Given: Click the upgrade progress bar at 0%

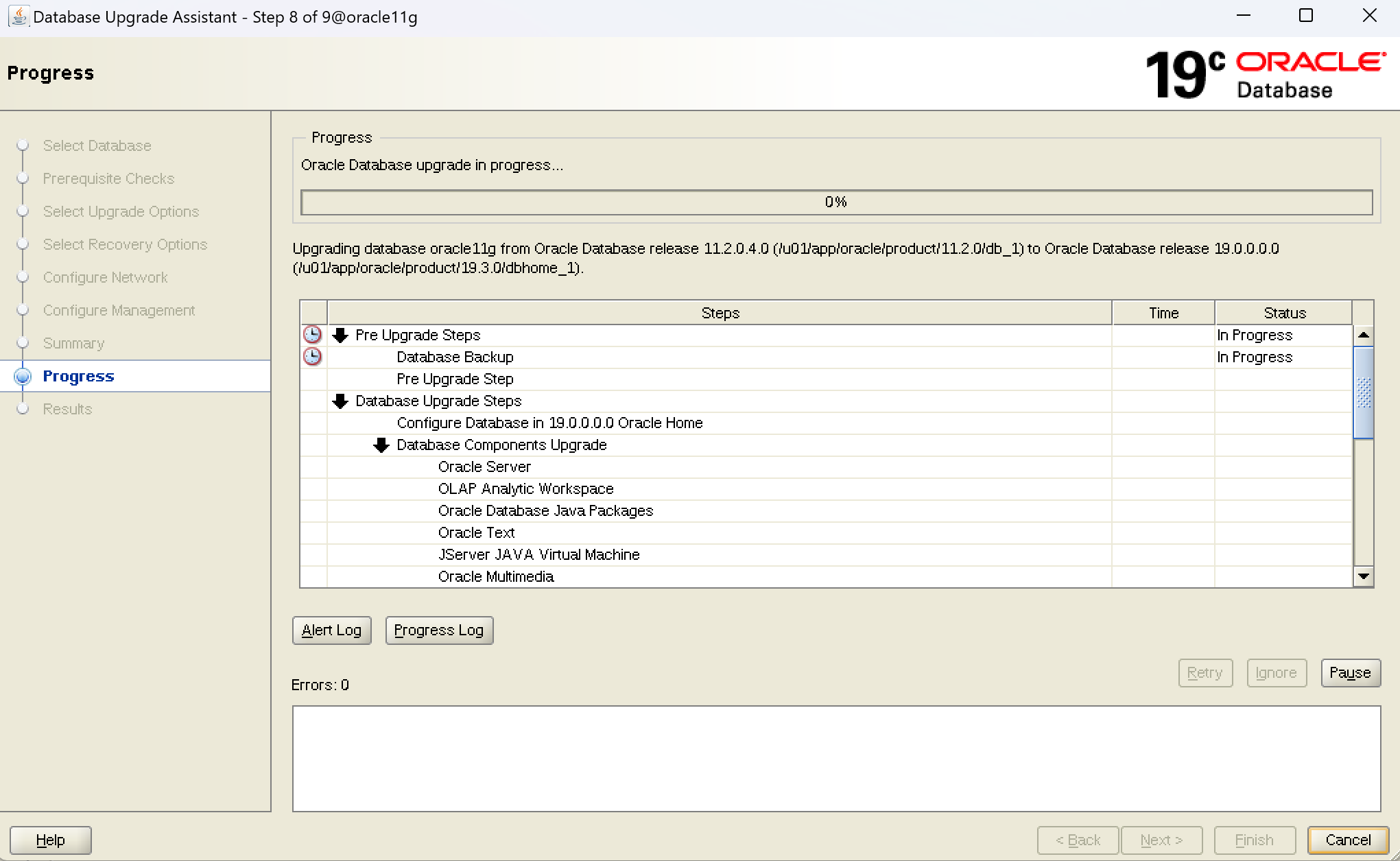Looking at the screenshot, I should pos(836,202).
